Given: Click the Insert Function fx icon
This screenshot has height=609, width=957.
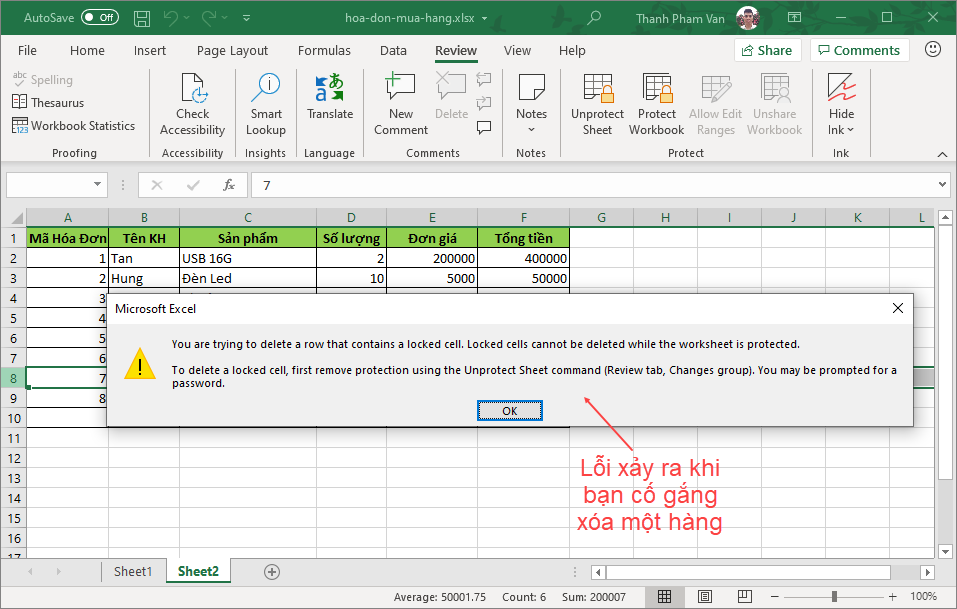Looking at the screenshot, I should pos(229,185).
